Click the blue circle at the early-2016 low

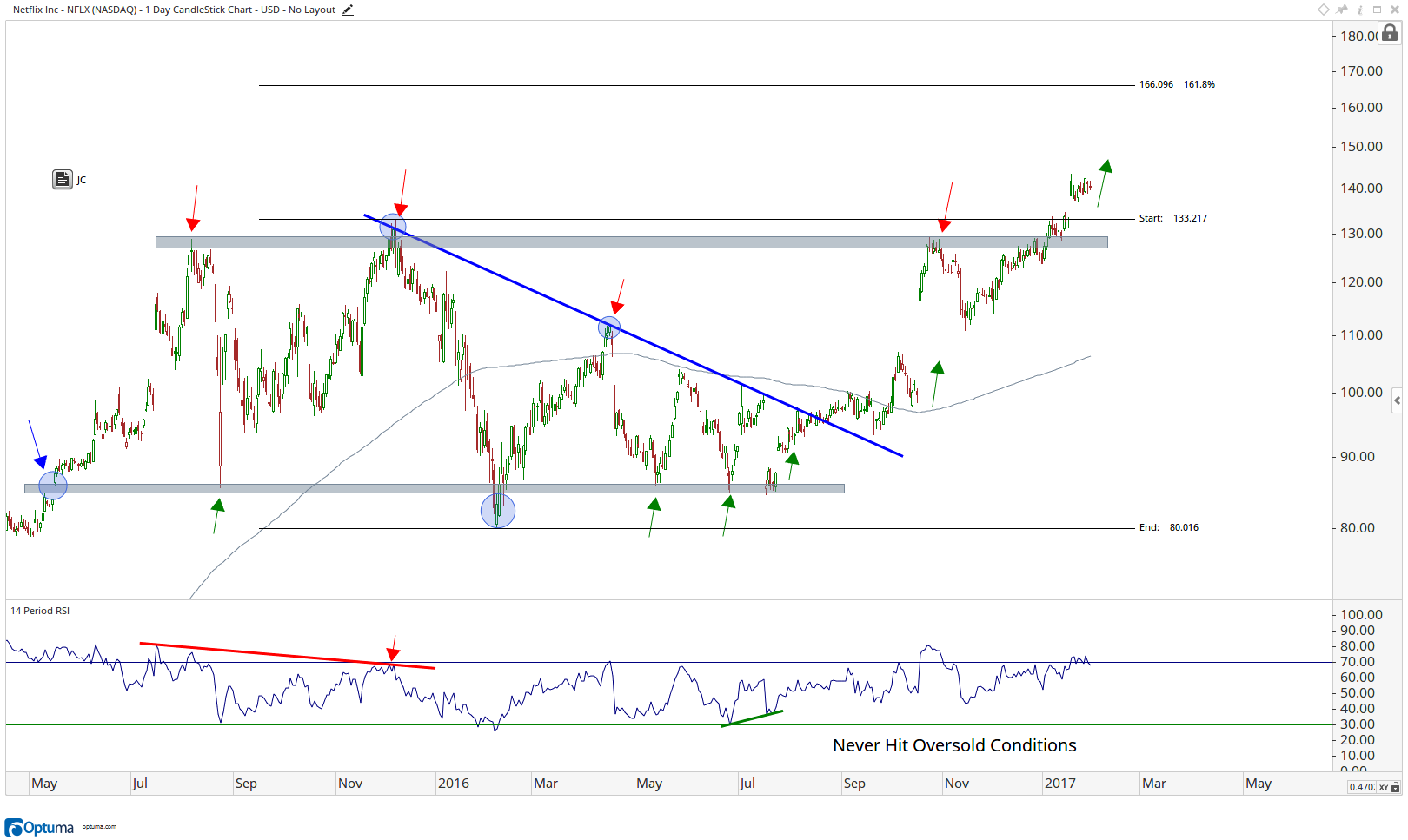(x=498, y=511)
